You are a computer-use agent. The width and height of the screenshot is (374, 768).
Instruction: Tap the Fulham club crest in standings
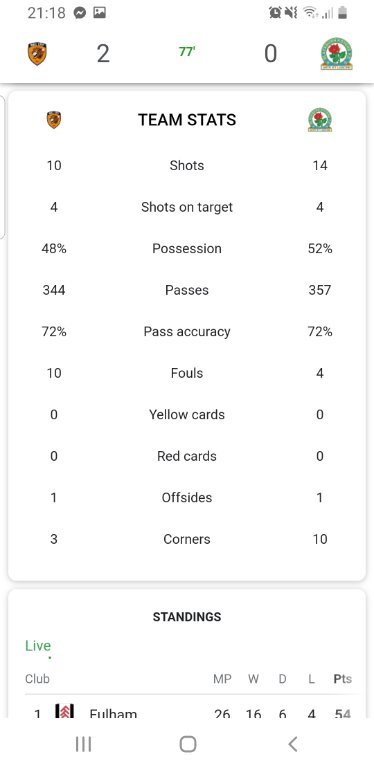65,711
